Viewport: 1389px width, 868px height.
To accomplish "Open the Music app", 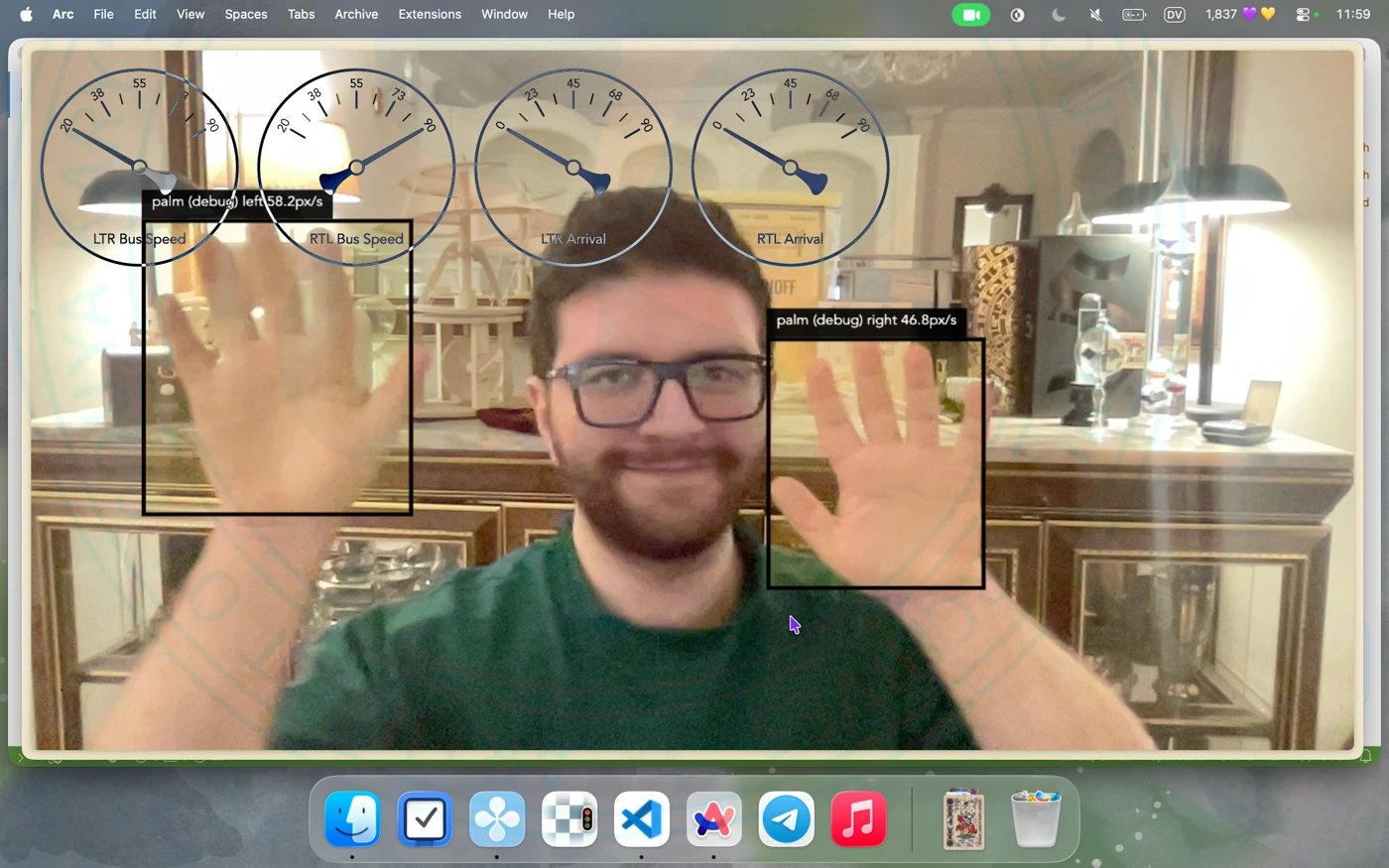I will point(858,819).
